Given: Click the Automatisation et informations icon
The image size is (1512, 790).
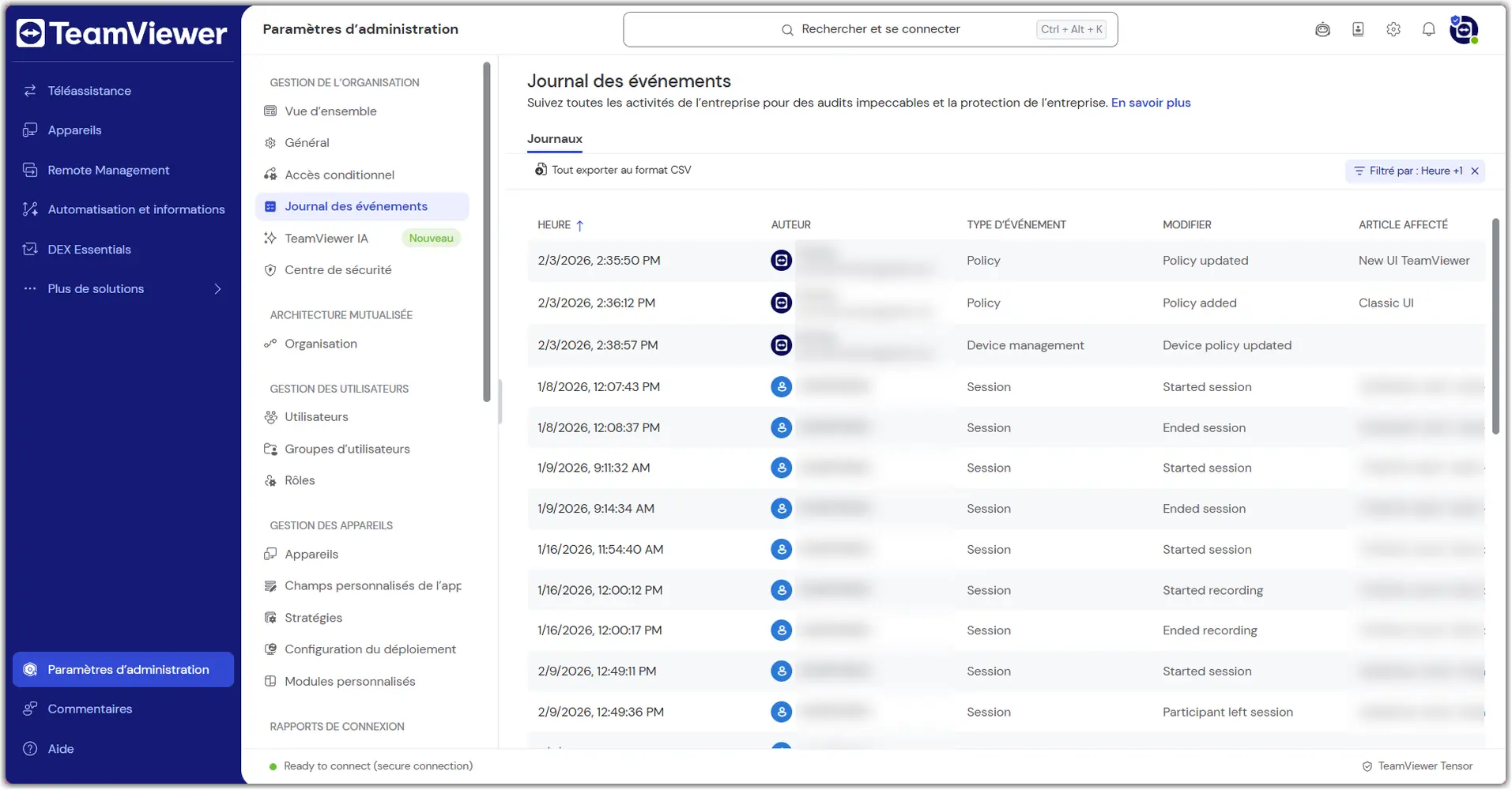Looking at the screenshot, I should [30, 209].
